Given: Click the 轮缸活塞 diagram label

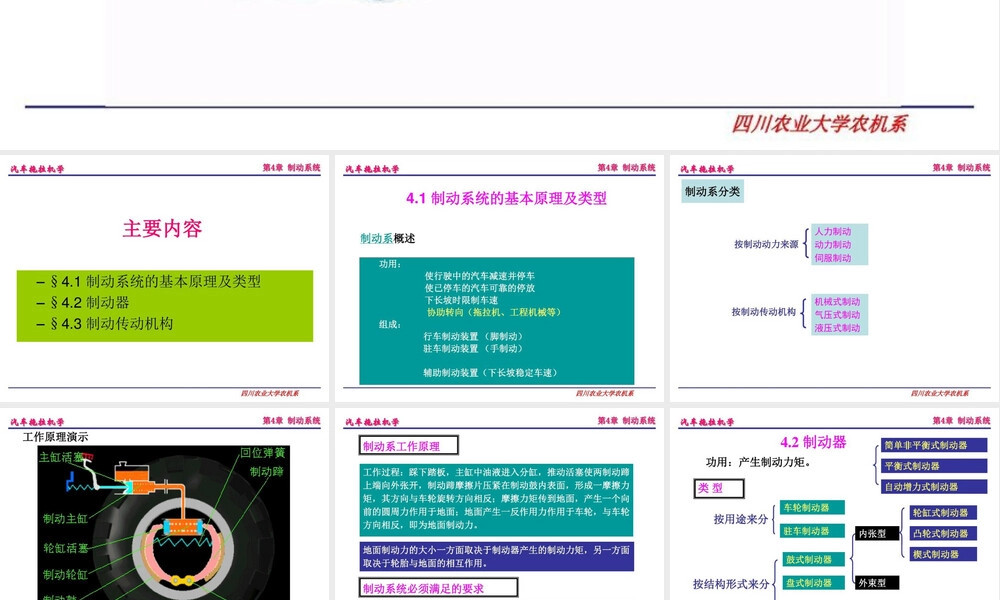Looking at the screenshot, I should pyautogui.click(x=65, y=548).
